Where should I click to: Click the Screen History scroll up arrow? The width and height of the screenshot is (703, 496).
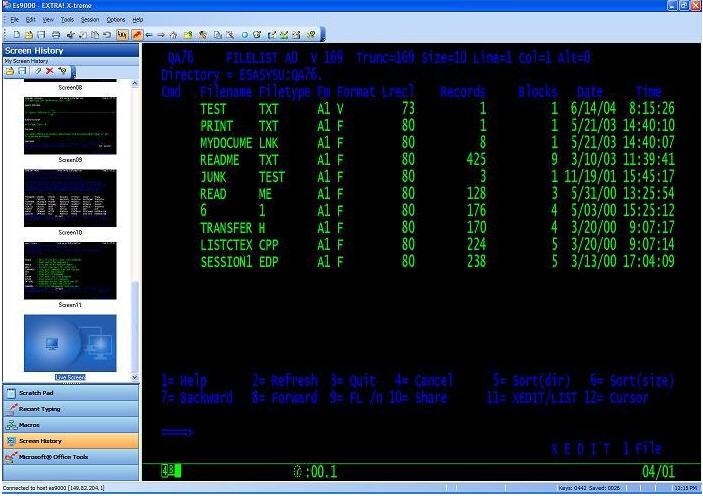[135, 83]
